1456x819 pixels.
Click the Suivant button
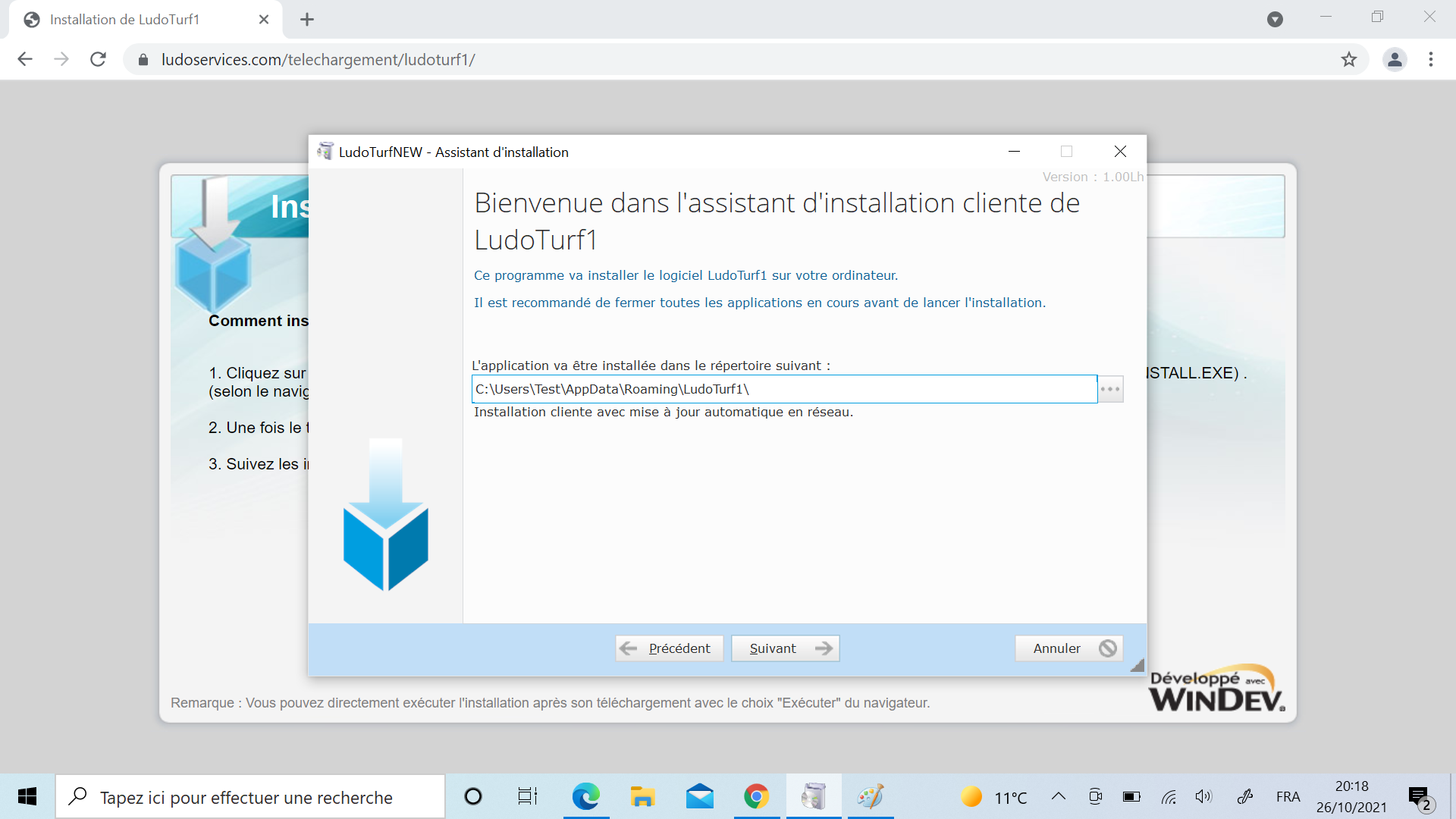click(785, 648)
